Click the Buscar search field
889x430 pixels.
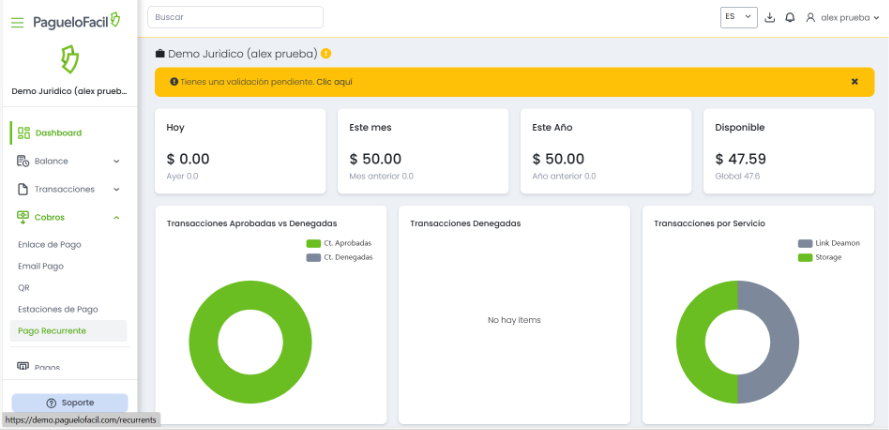click(x=235, y=17)
